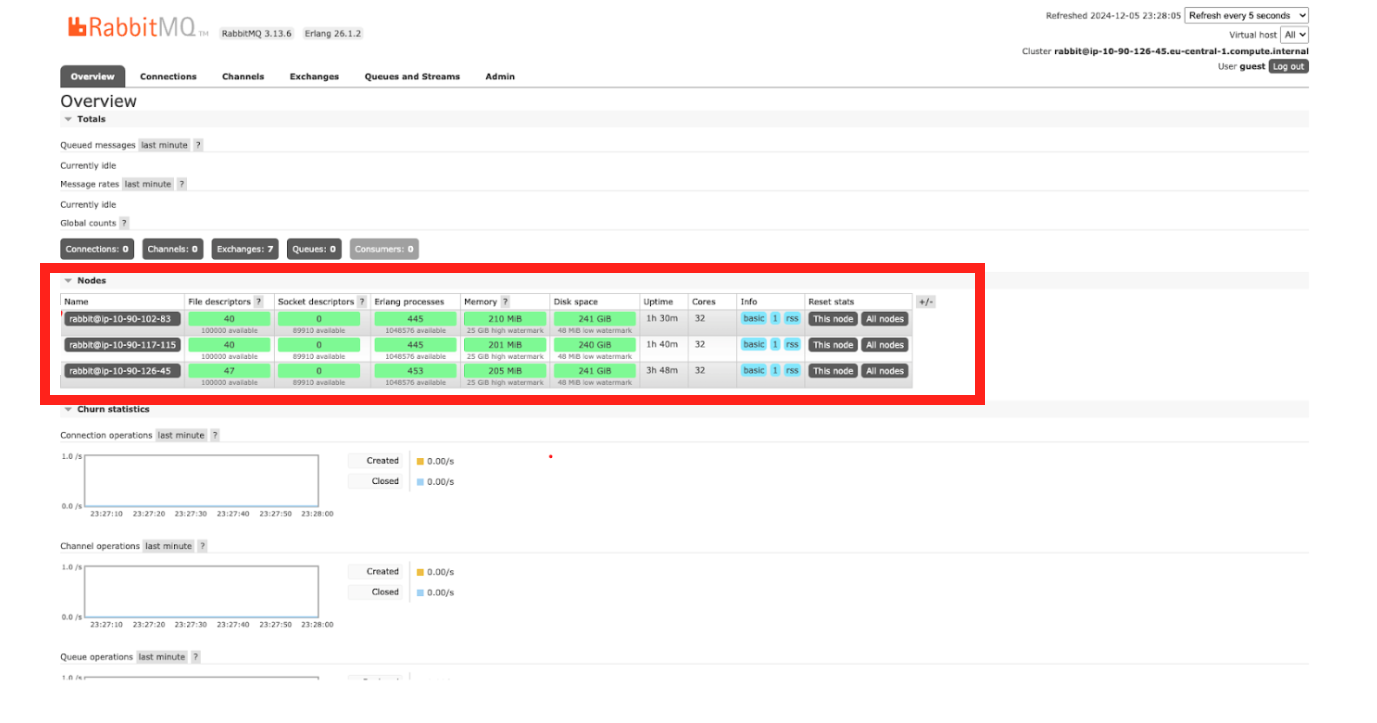
Task: Click the 210 MiB memory bar
Action: pos(505,319)
